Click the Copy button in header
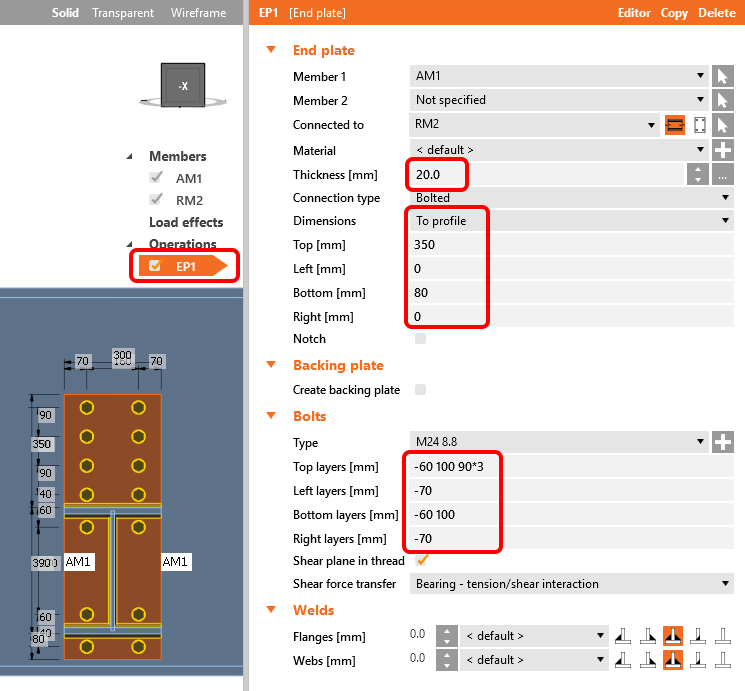Viewport: 745px width, 691px height. click(674, 13)
